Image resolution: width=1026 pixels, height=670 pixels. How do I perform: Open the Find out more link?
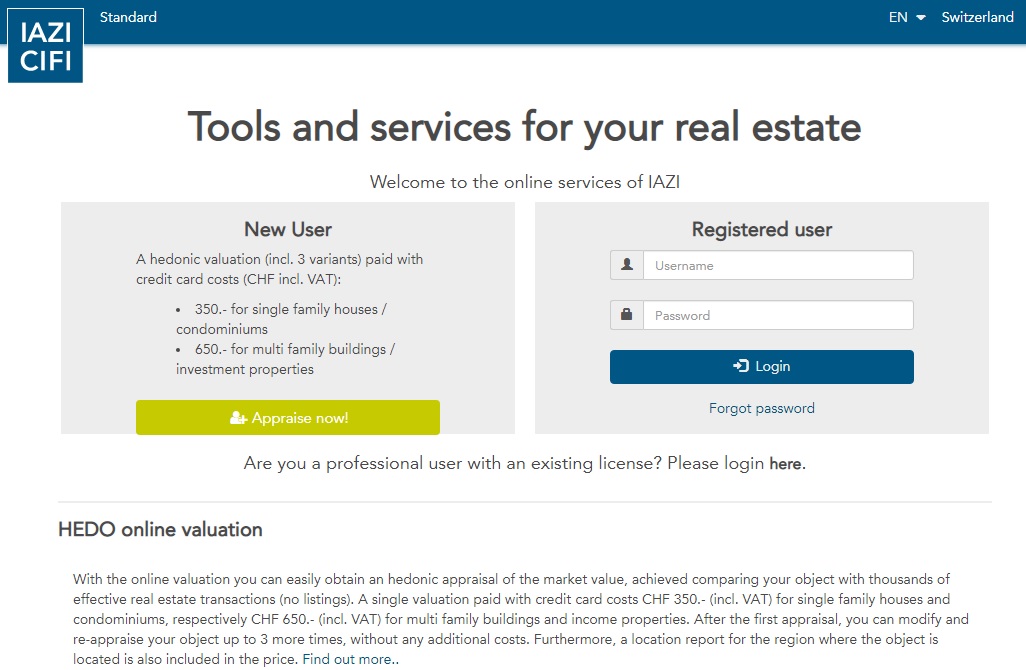tap(349, 660)
